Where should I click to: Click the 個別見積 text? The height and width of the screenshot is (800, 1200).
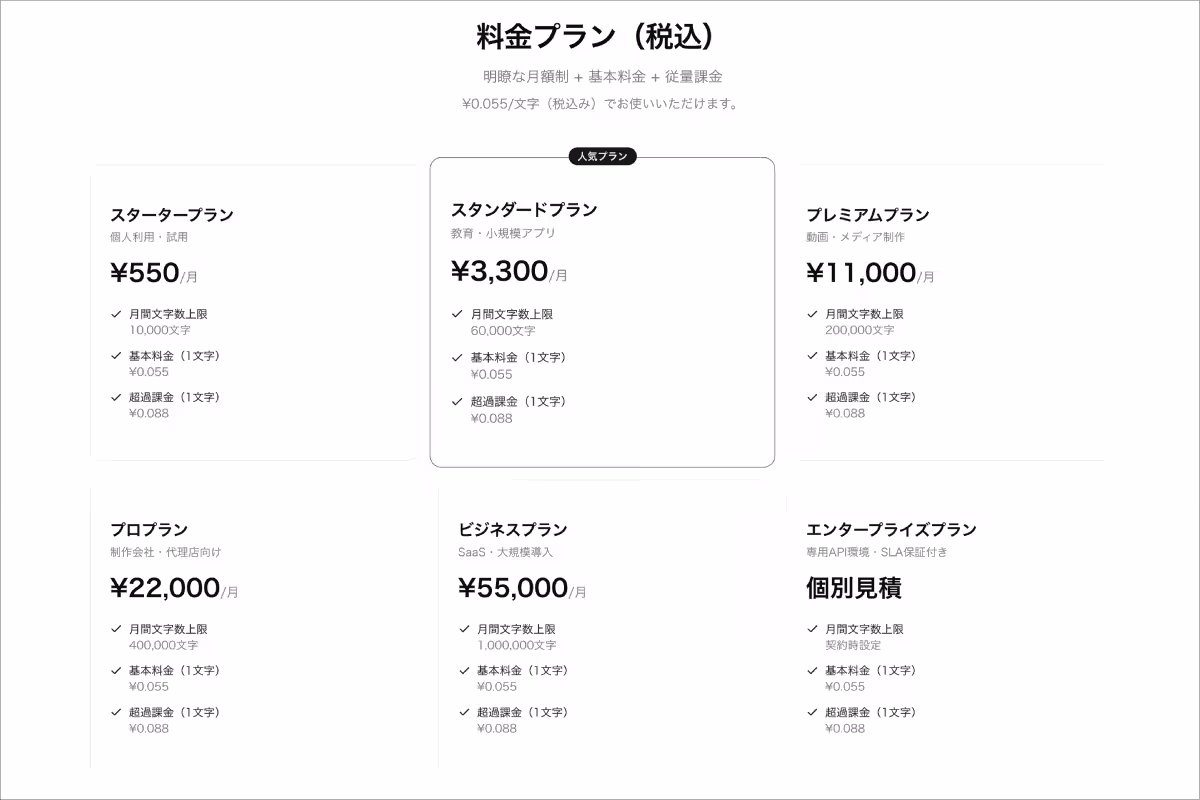[x=854, y=588]
